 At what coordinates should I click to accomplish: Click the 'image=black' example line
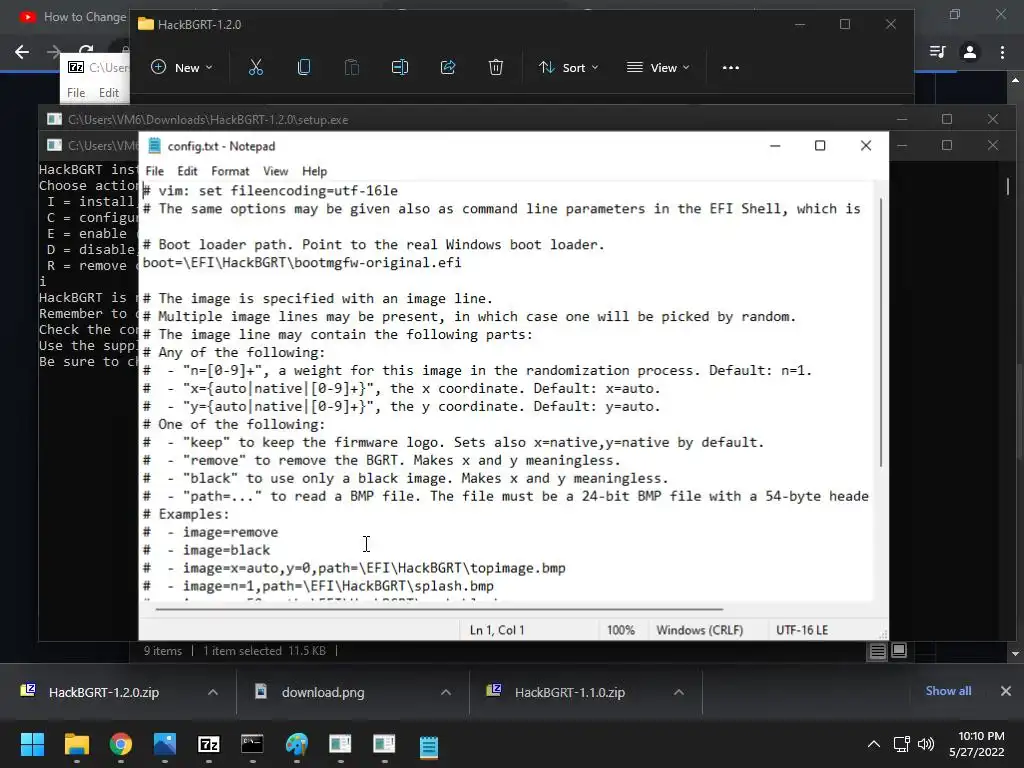pyautogui.click(x=206, y=550)
